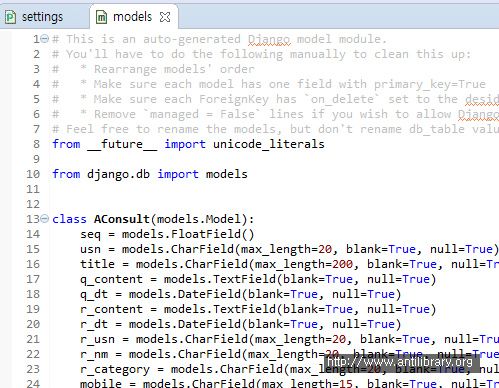This screenshot has height=388, width=499.
Task: Click 'max_length=200' on line 16
Action: tap(304, 264)
